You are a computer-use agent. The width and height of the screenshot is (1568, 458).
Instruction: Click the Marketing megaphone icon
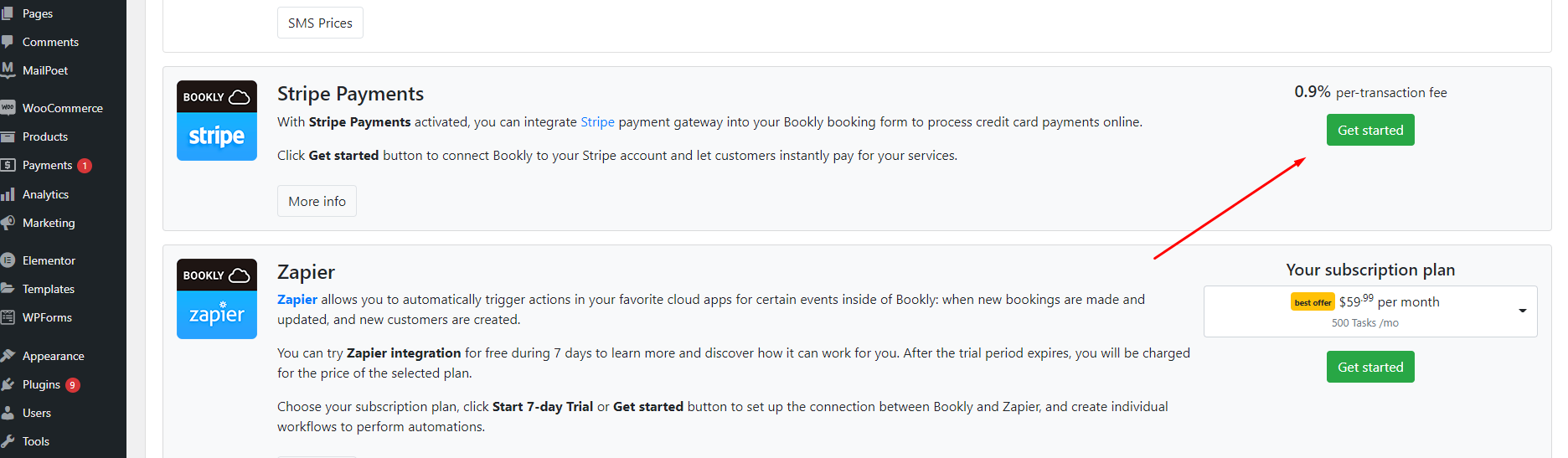[x=8, y=223]
